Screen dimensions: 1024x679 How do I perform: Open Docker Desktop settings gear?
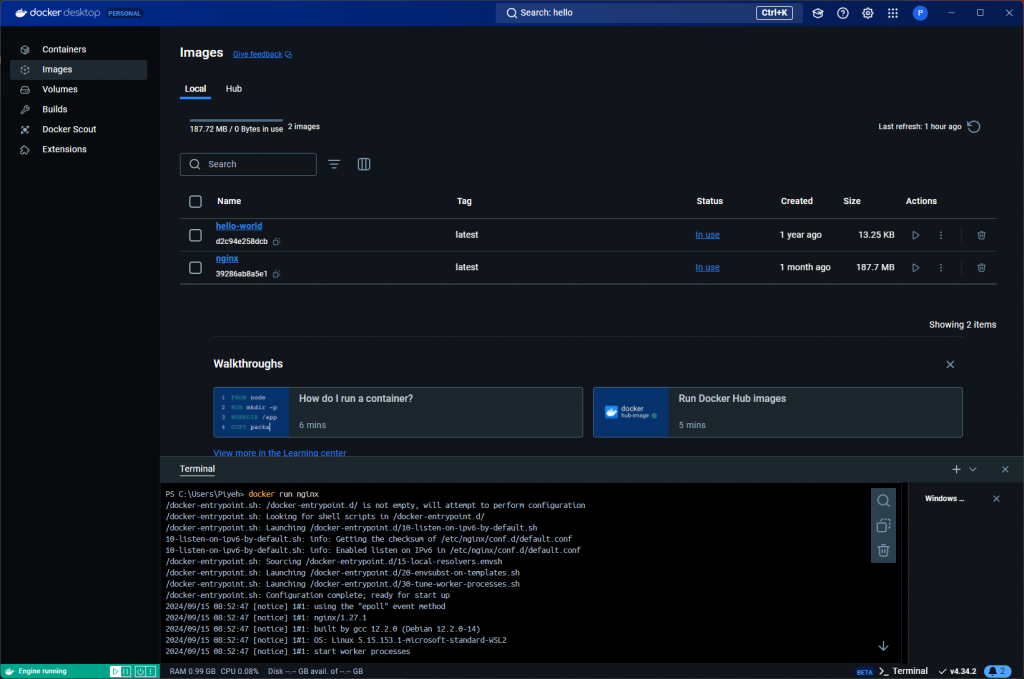[867, 13]
